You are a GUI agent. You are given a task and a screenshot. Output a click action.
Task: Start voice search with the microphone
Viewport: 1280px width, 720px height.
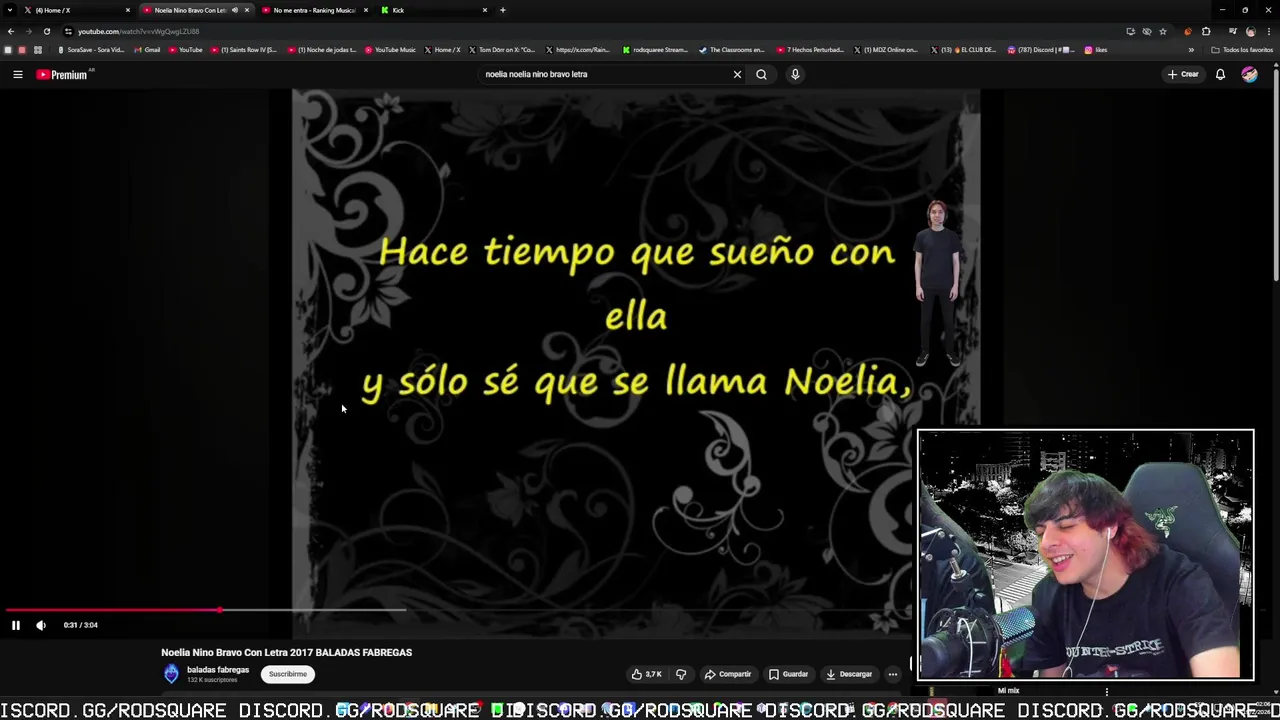tap(795, 74)
